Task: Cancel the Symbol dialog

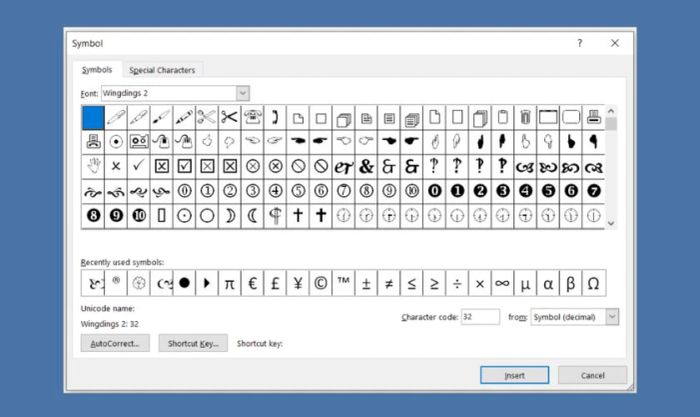Action: tap(592, 375)
